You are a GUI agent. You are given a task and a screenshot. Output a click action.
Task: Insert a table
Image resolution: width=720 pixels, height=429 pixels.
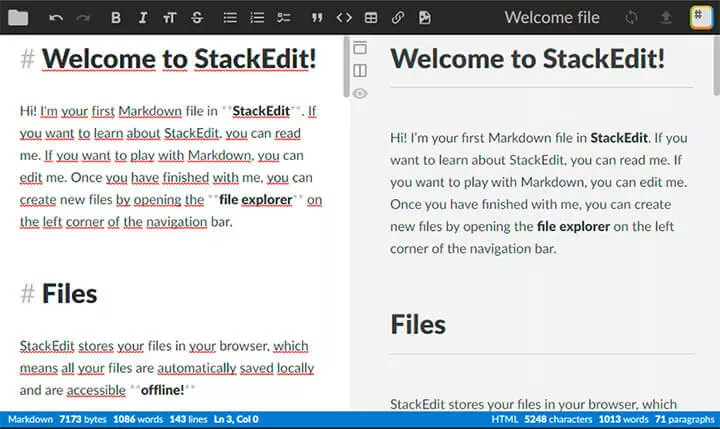371,18
